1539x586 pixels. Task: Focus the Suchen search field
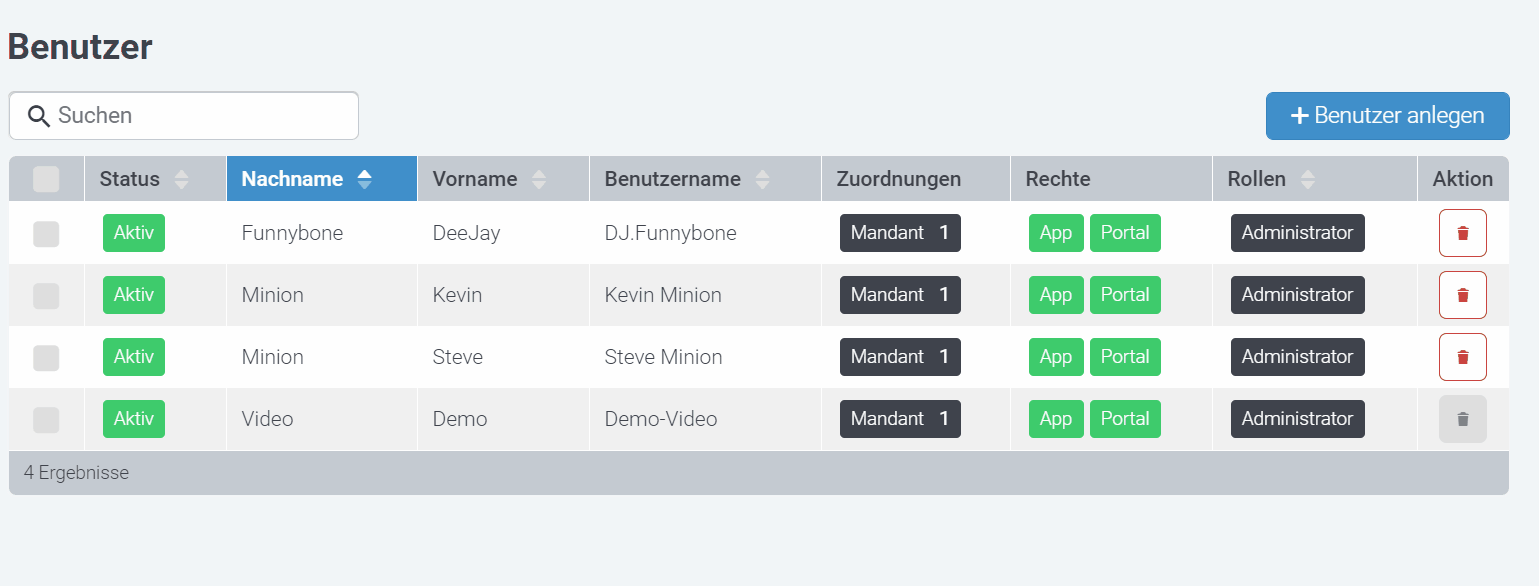(x=200, y=116)
